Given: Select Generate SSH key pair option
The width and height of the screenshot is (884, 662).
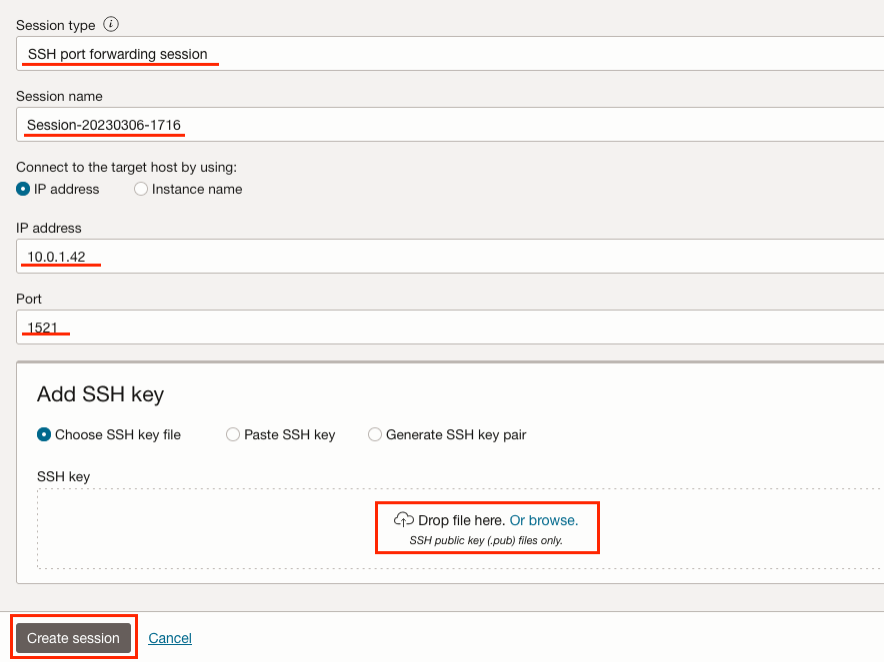Looking at the screenshot, I should [x=375, y=435].
